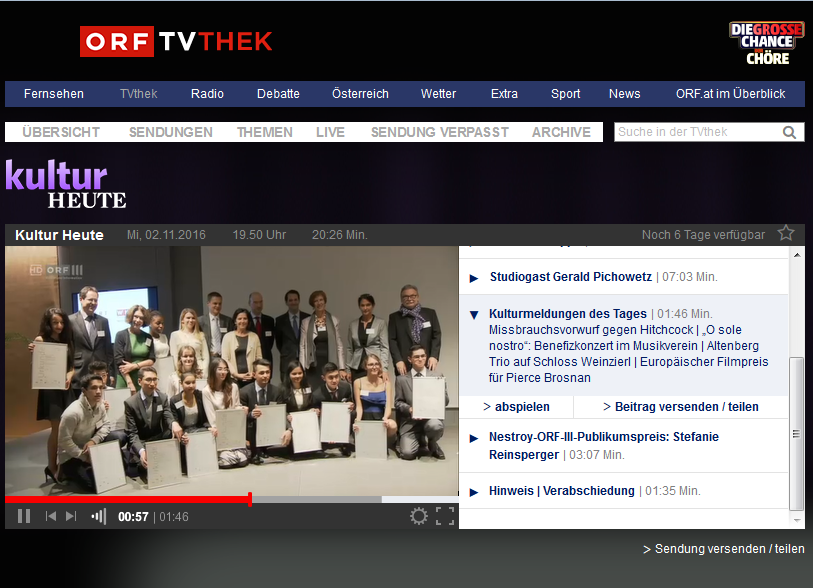Mark show as favorite with star
Image resolution: width=813 pixels, height=588 pixels.
[x=786, y=233]
